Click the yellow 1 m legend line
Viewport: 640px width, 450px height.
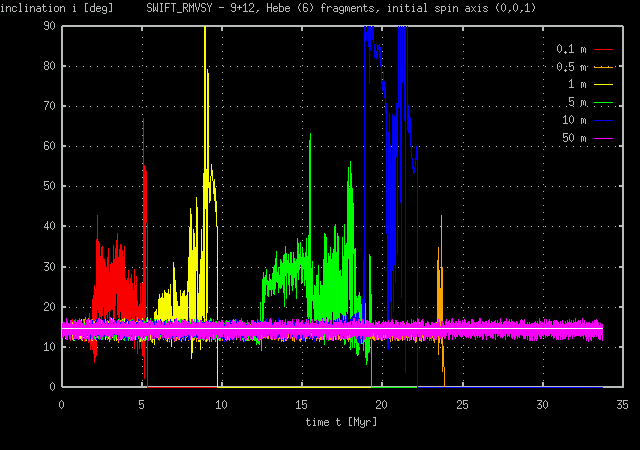603,85
